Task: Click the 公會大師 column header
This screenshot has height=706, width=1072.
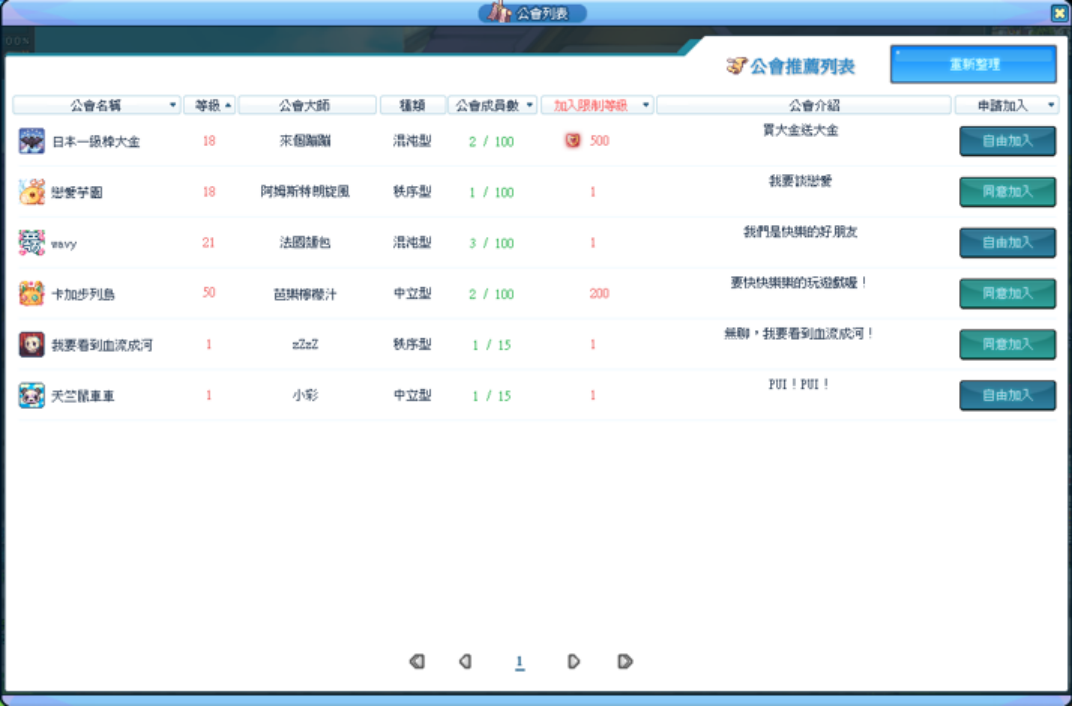Action: pos(307,105)
